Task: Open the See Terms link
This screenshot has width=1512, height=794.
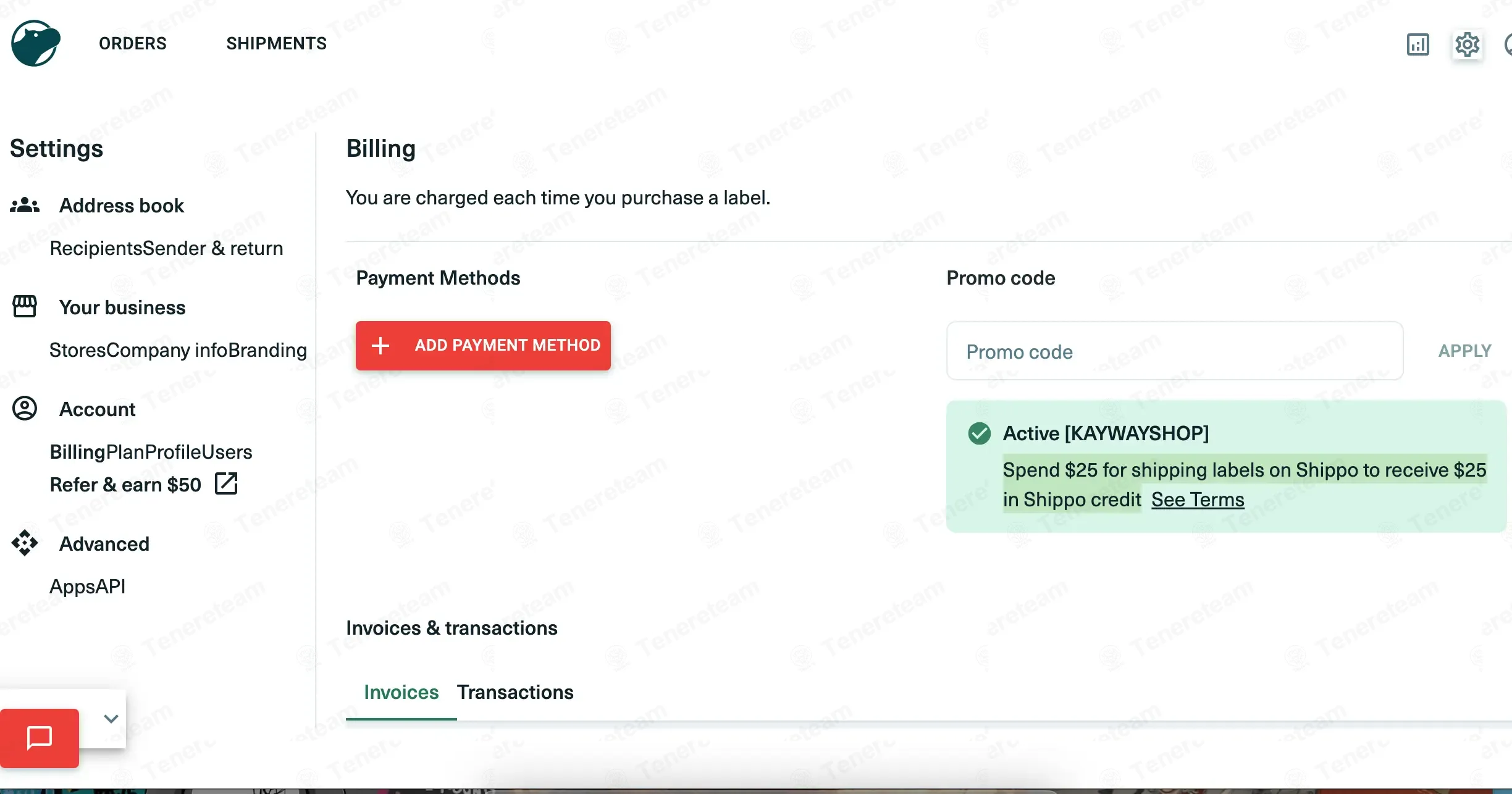Action: 1198,499
